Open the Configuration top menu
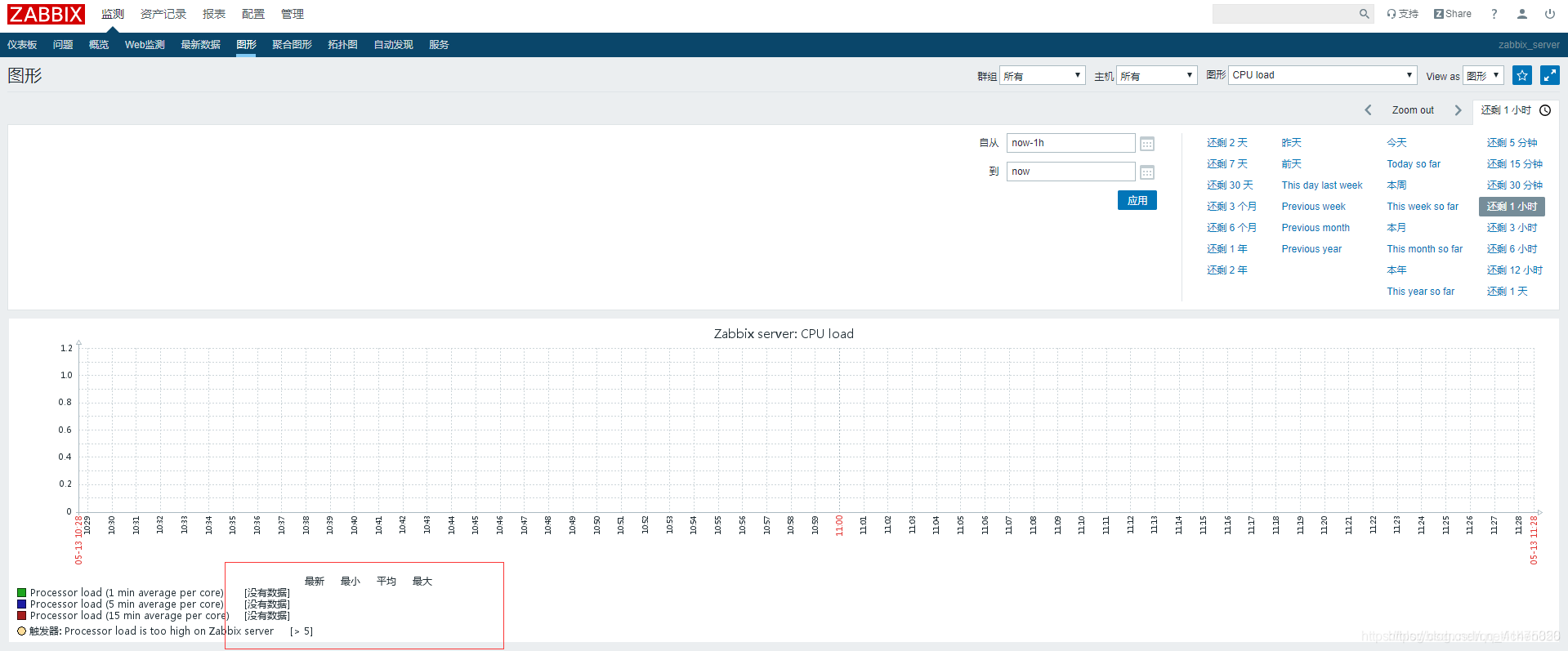The height and width of the screenshot is (651, 1568). click(253, 14)
